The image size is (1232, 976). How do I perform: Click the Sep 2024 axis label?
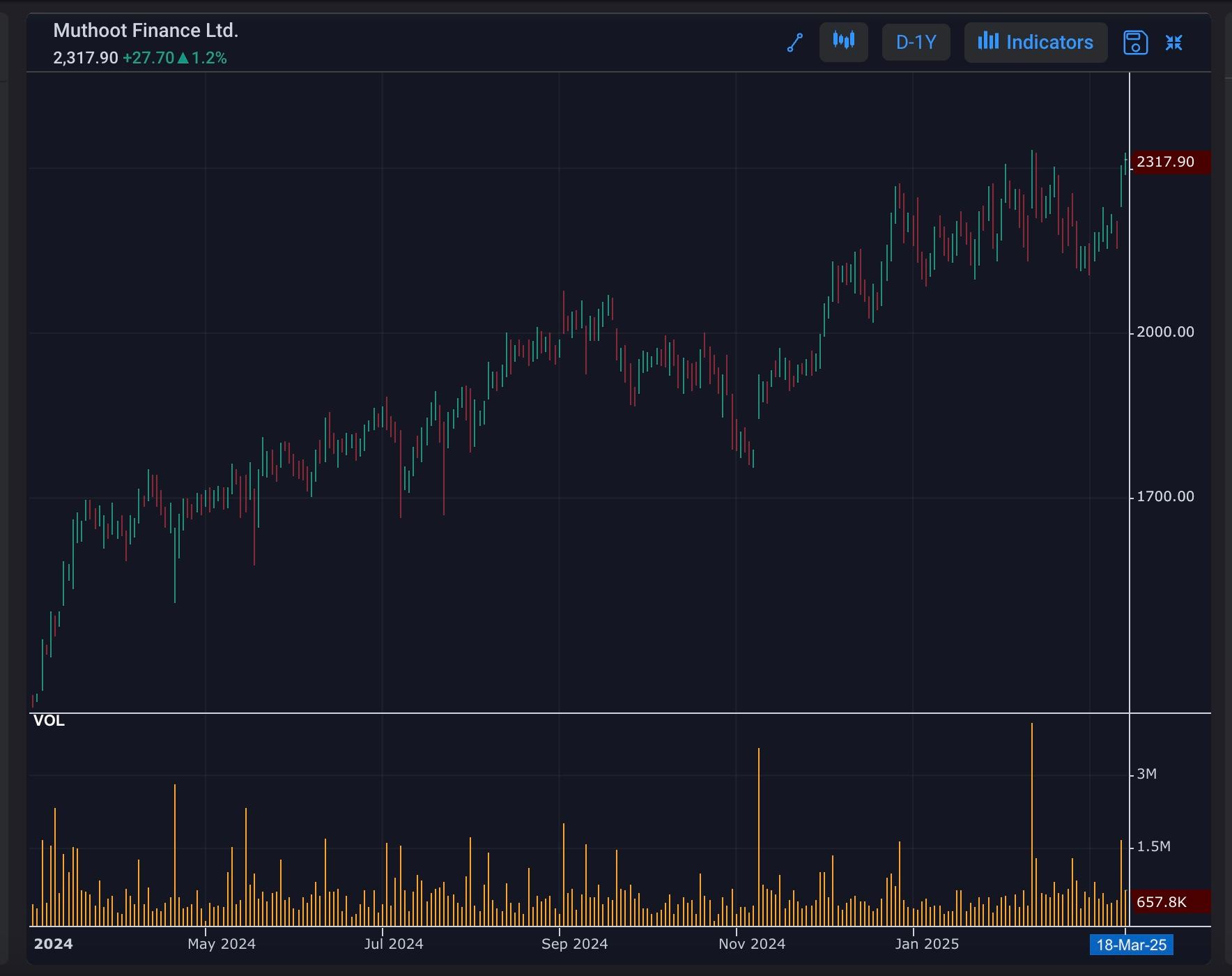[x=574, y=944]
